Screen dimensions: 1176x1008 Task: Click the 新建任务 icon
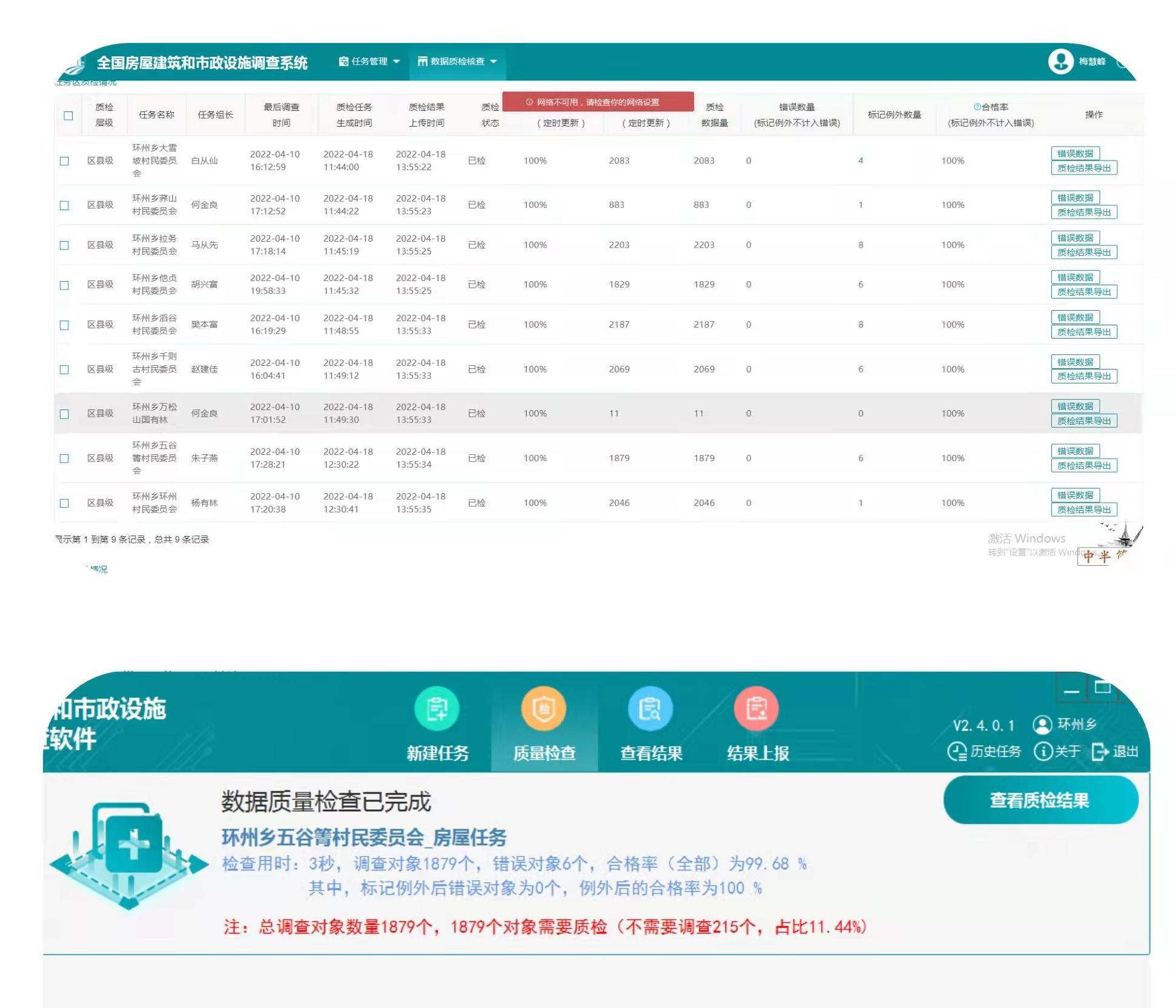pos(437,709)
